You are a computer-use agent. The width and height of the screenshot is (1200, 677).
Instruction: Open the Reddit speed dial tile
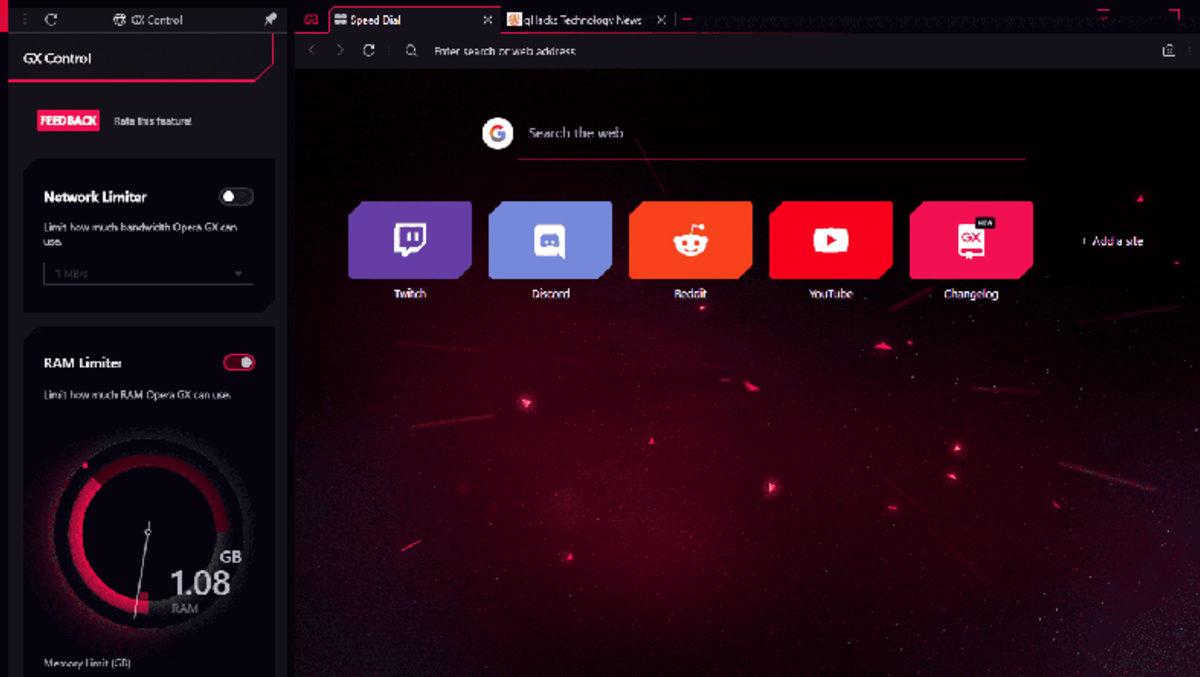point(690,240)
